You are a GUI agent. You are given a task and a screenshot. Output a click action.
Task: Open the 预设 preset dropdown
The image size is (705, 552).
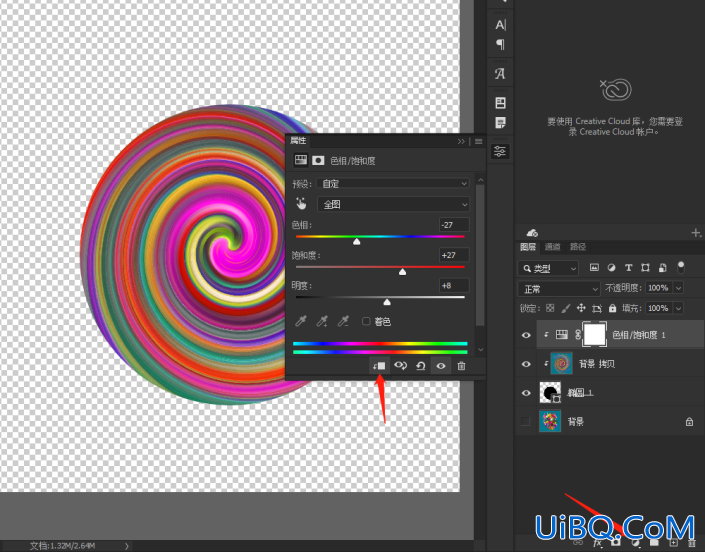click(x=393, y=183)
